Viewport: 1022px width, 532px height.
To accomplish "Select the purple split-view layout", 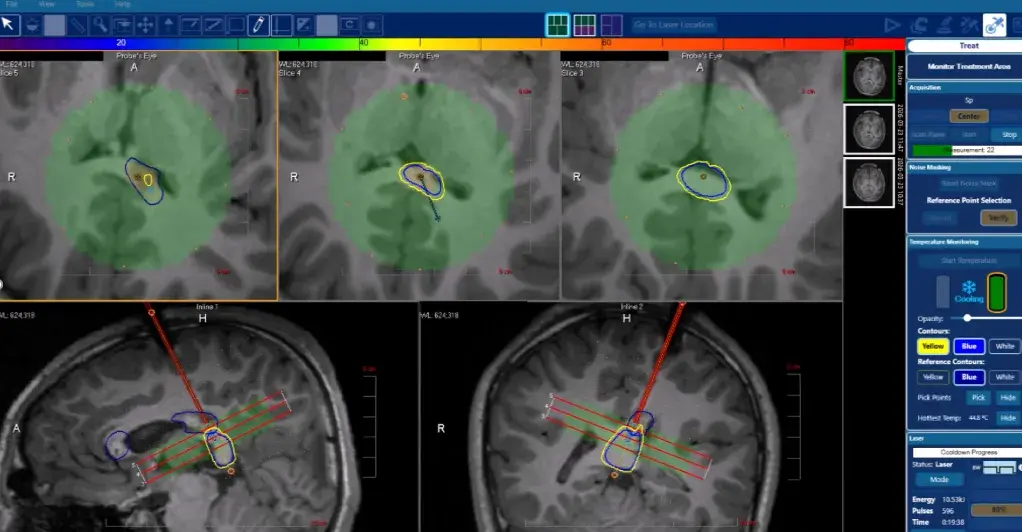I will pyautogui.click(x=611, y=25).
